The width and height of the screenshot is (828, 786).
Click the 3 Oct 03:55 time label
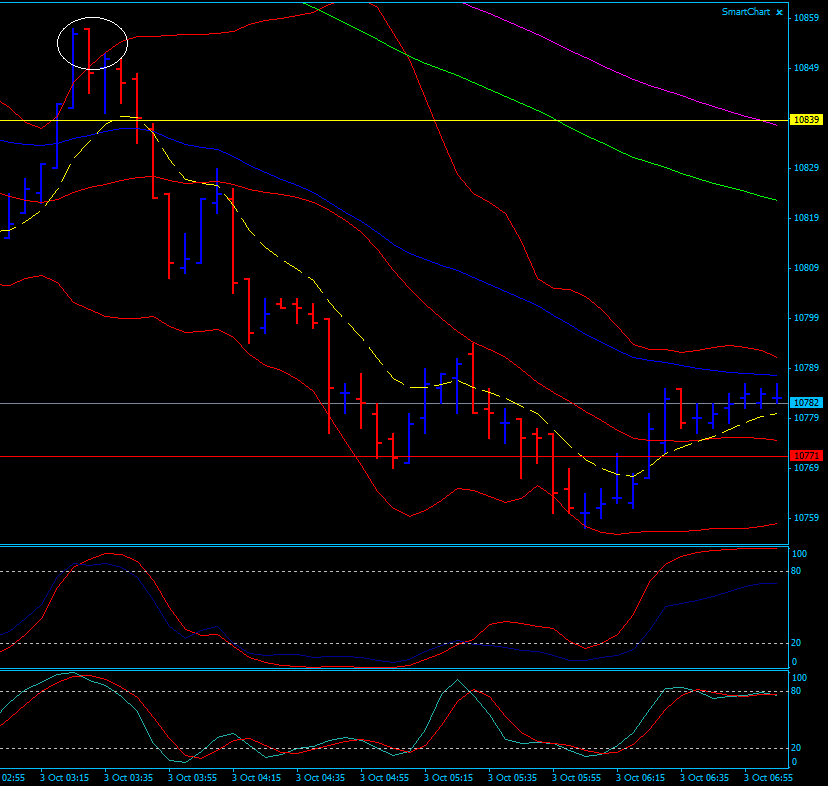click(x=192, y=778)
